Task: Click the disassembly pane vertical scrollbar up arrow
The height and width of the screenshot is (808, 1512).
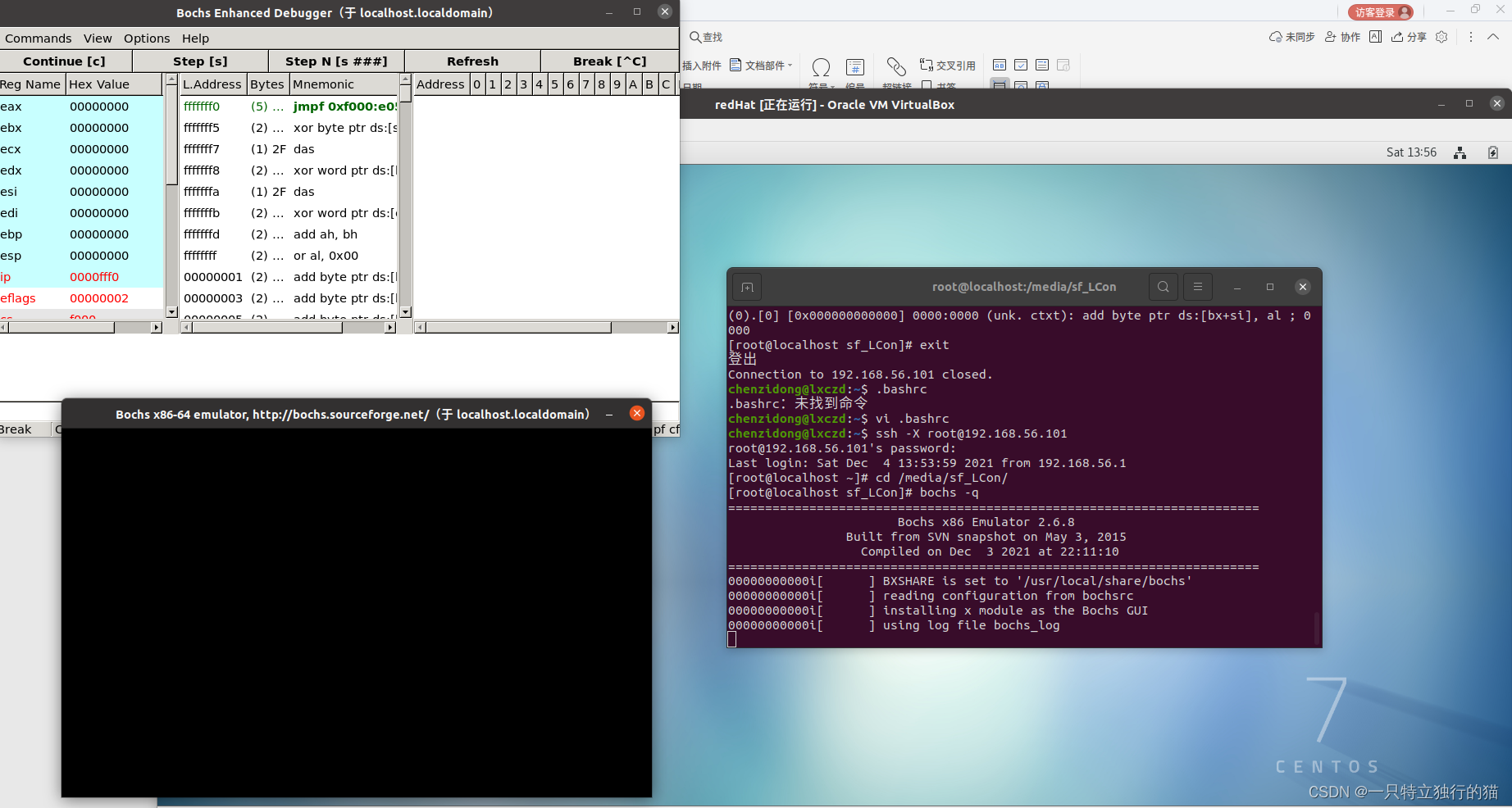Action: coord(405,79)
